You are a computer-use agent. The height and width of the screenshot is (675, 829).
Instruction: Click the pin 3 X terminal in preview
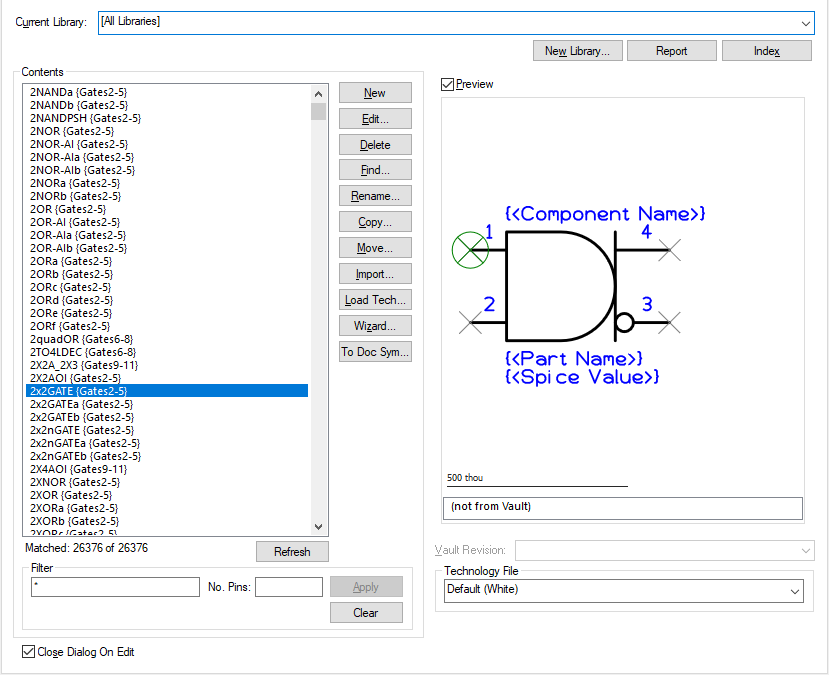click(670, 322)
